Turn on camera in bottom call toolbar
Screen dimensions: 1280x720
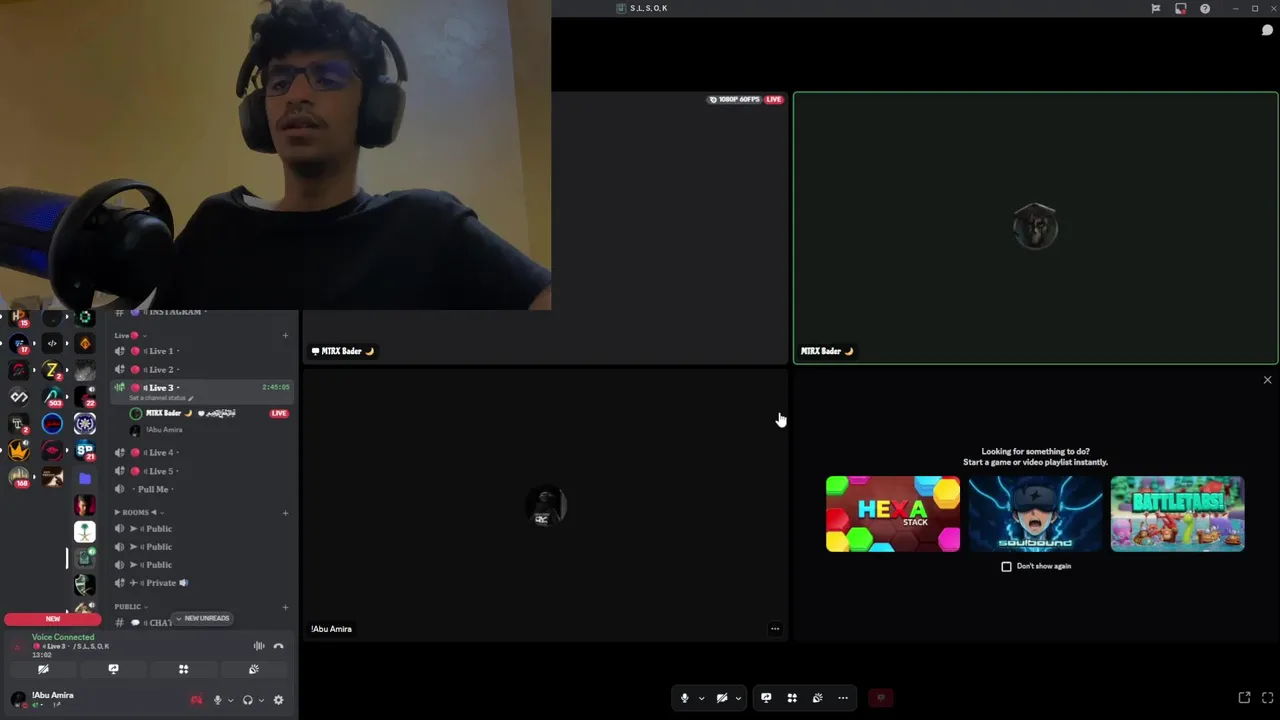pyautogui.click(x=722, y=698)
